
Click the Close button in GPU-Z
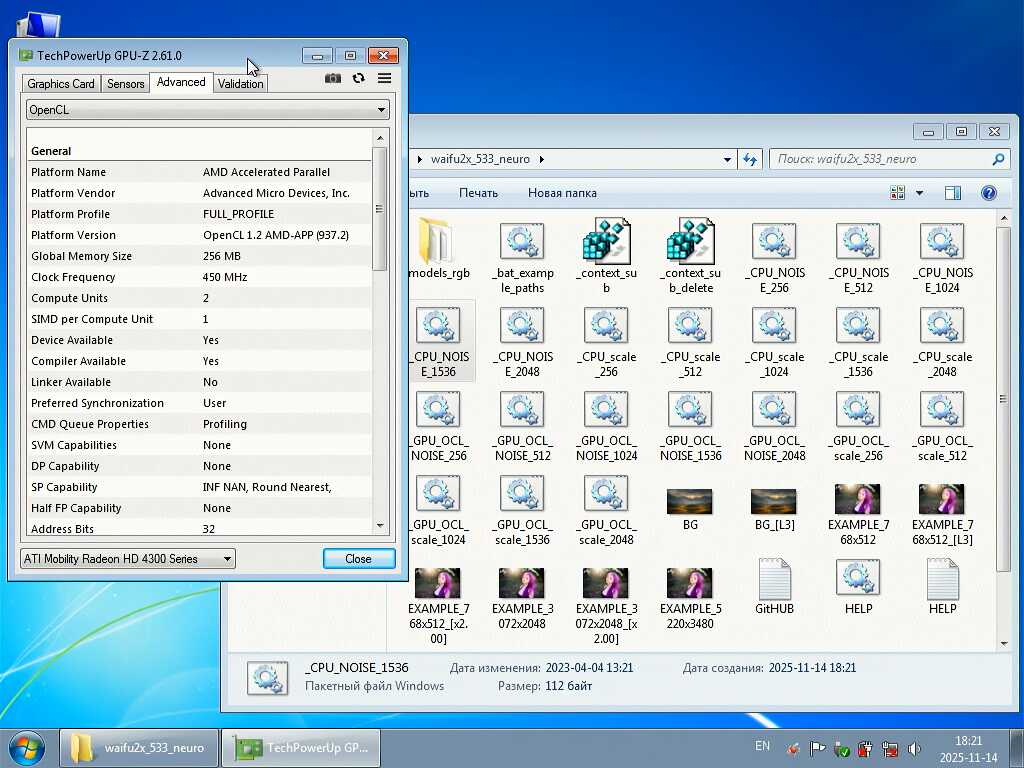point(358,559)
